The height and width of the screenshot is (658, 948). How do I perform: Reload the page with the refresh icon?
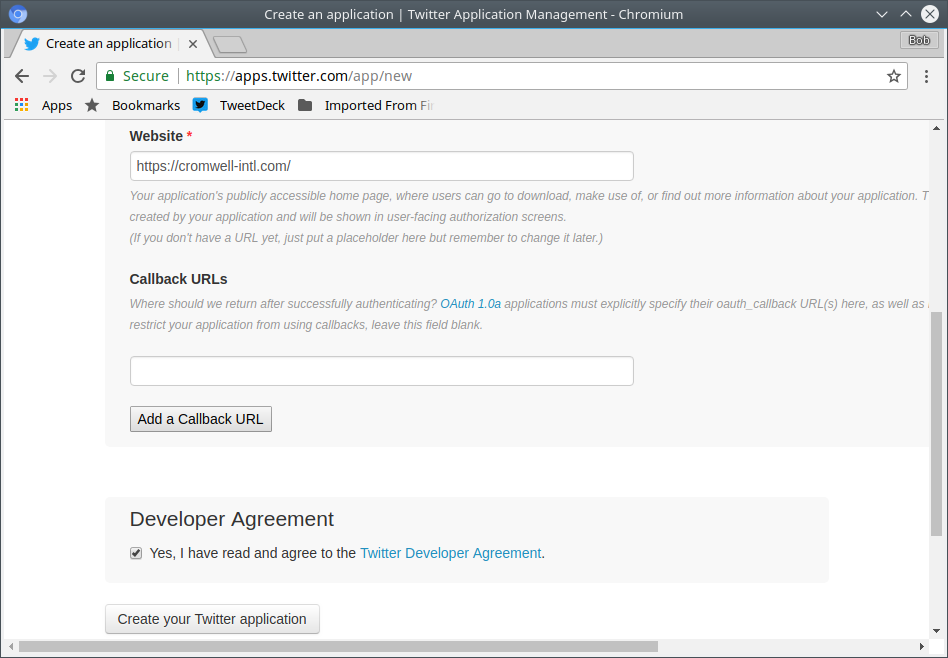point(78,76)
